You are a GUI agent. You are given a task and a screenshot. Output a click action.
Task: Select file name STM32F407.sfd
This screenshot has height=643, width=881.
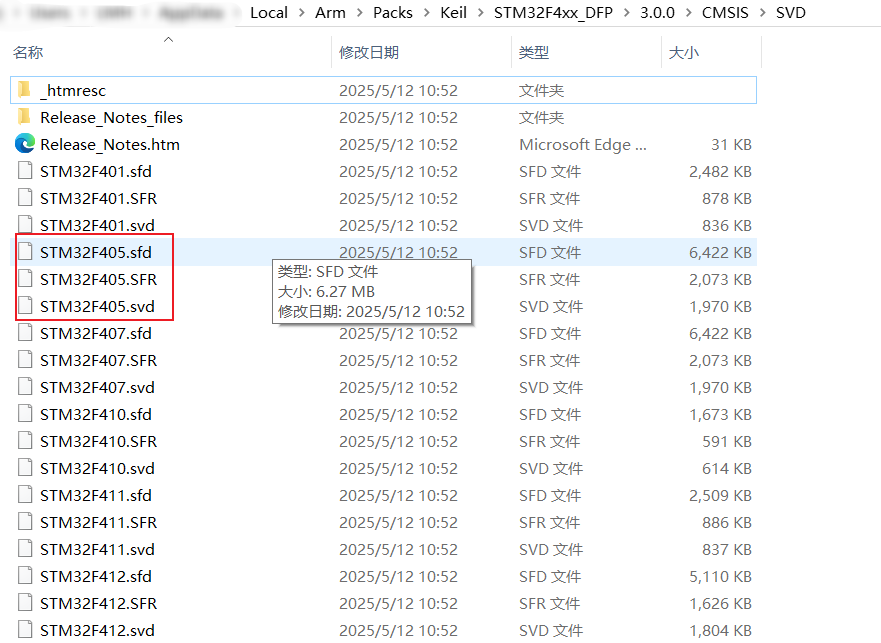pyautogui.click(x=96, y=333)
